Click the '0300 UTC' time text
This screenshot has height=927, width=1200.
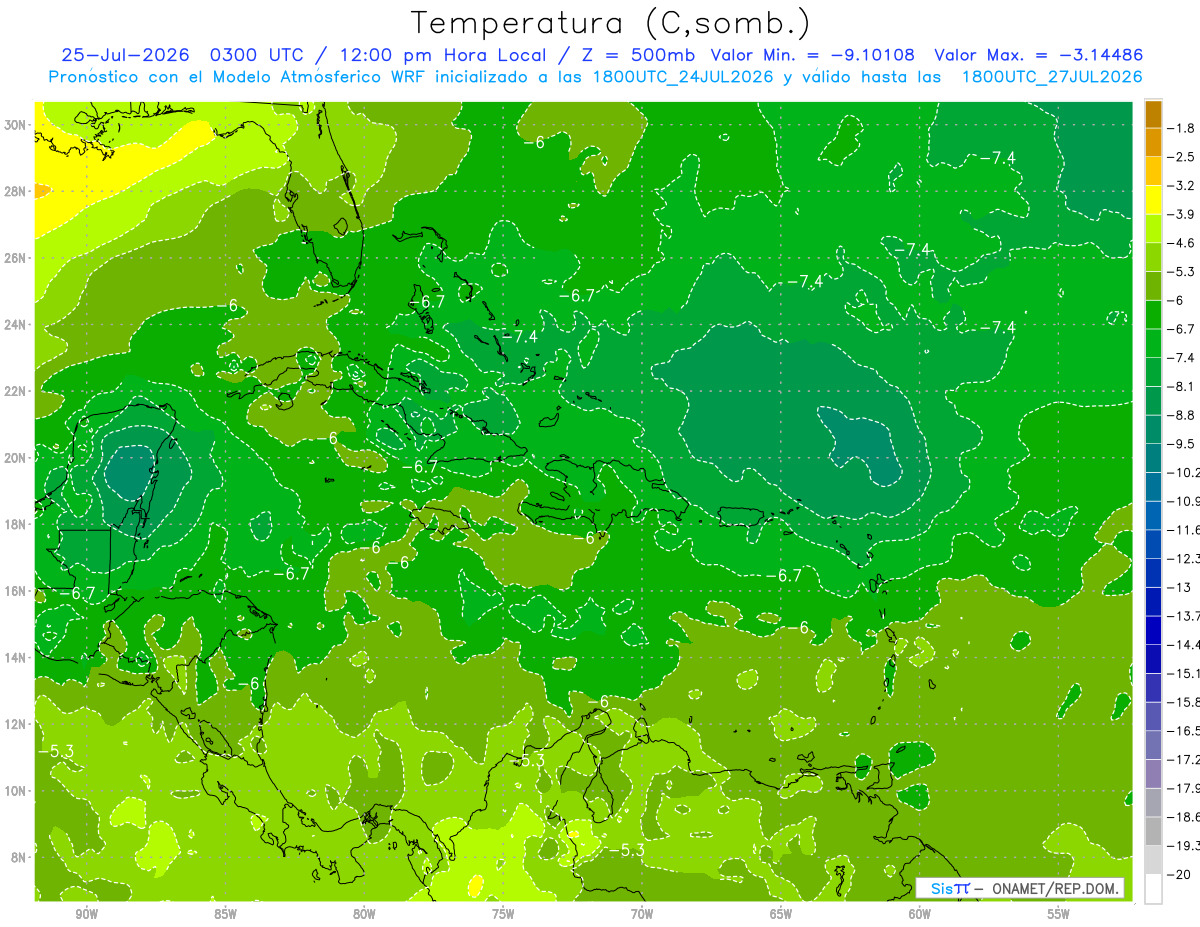point(255,55)
